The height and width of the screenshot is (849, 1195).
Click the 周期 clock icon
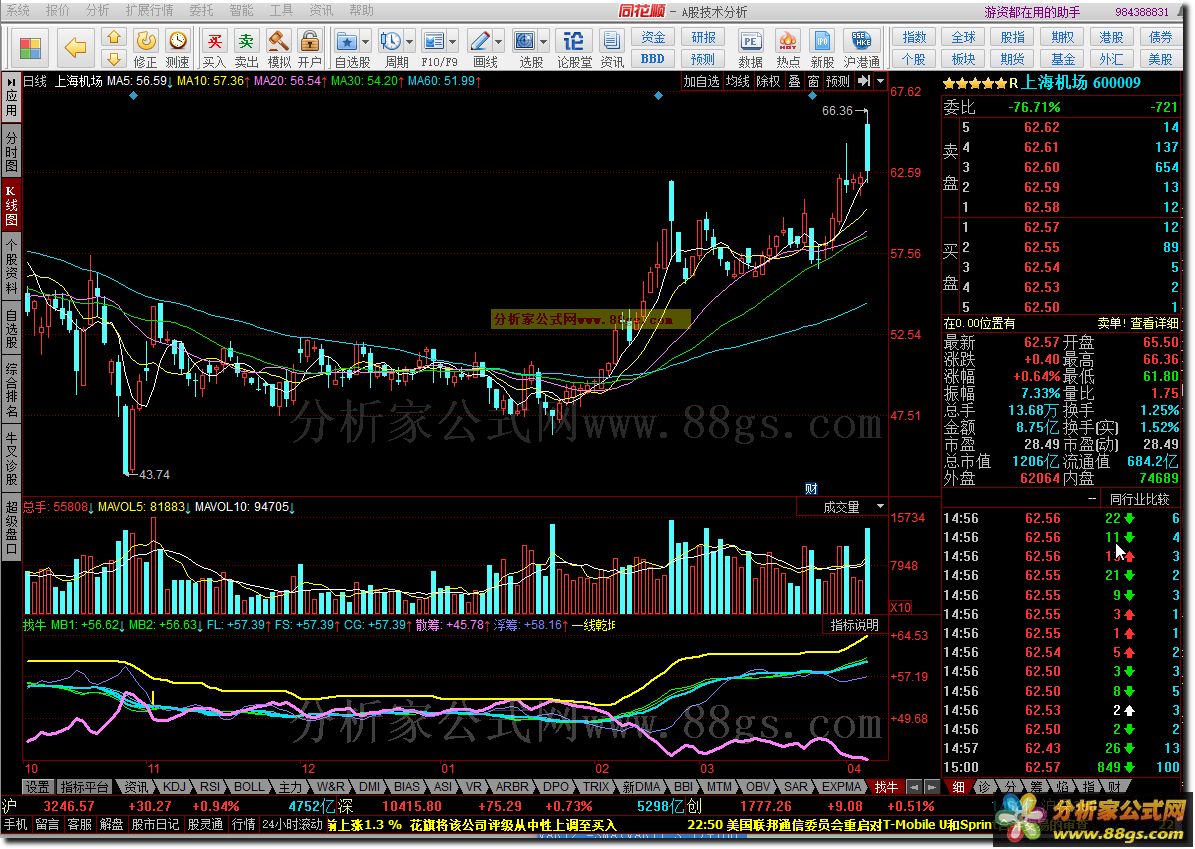(x=390, y=41)
